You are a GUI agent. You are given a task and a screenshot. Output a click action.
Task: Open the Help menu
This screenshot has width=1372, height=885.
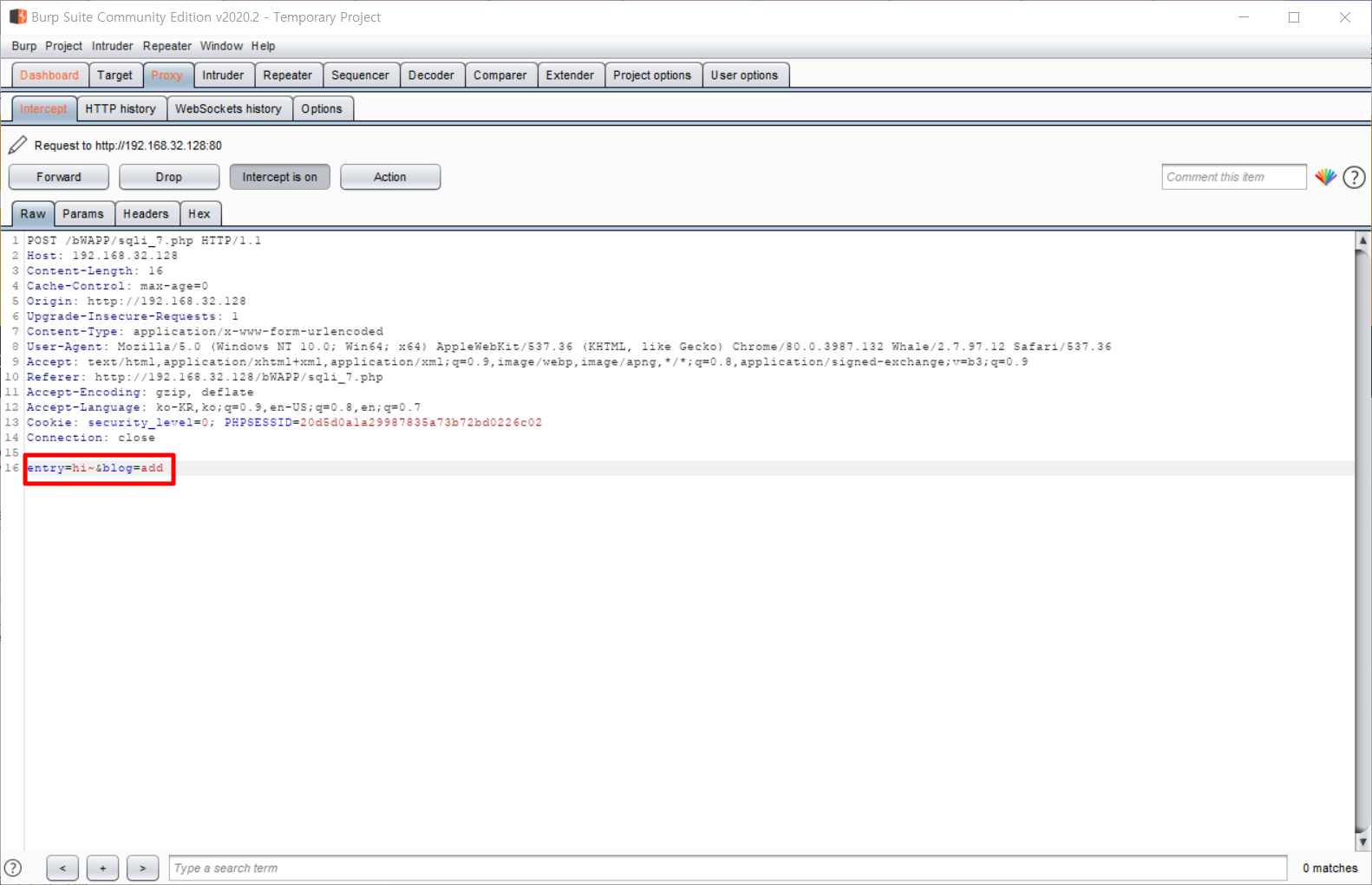263,46
